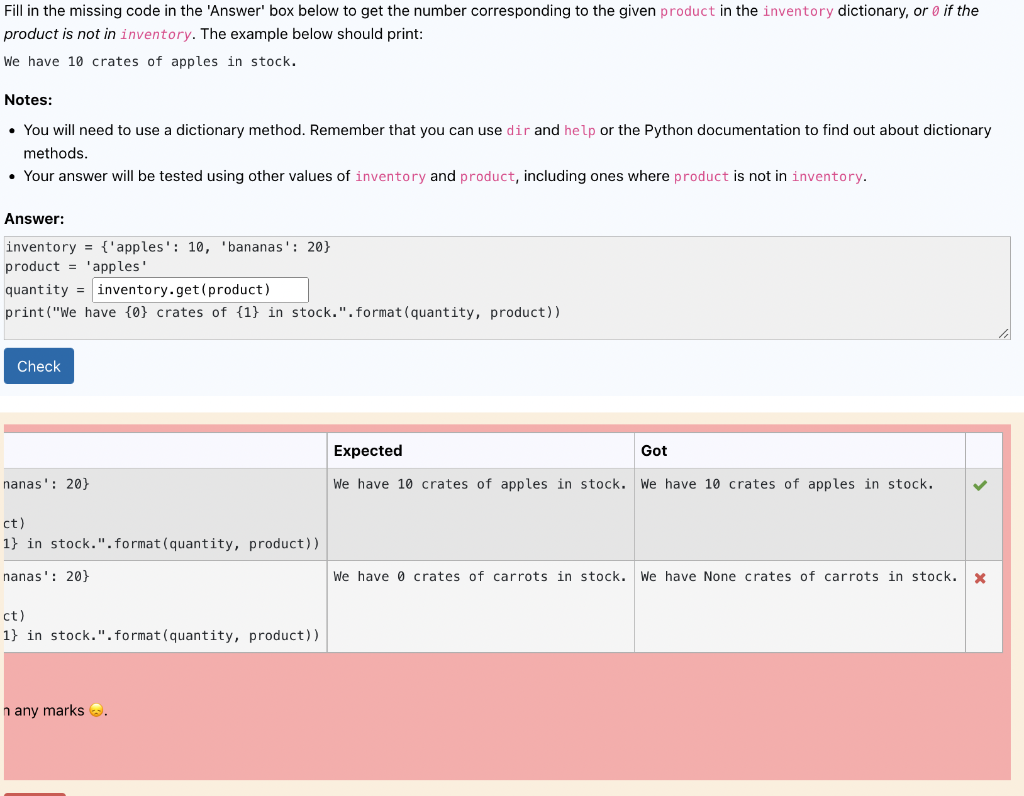Click the inventory code term in the first note
The image size is (1024, 796).
click(391, 176)
